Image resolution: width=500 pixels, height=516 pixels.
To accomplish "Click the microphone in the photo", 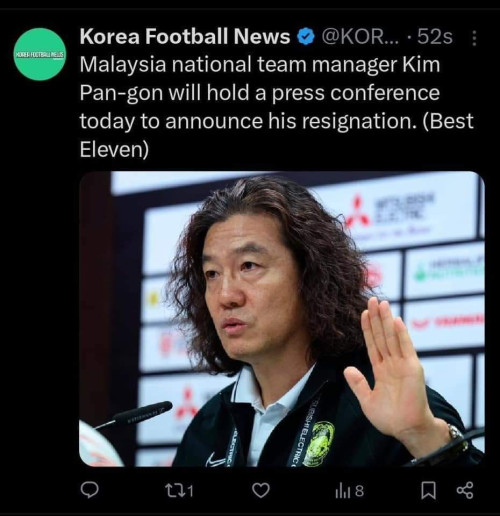I will coord(133,416).
